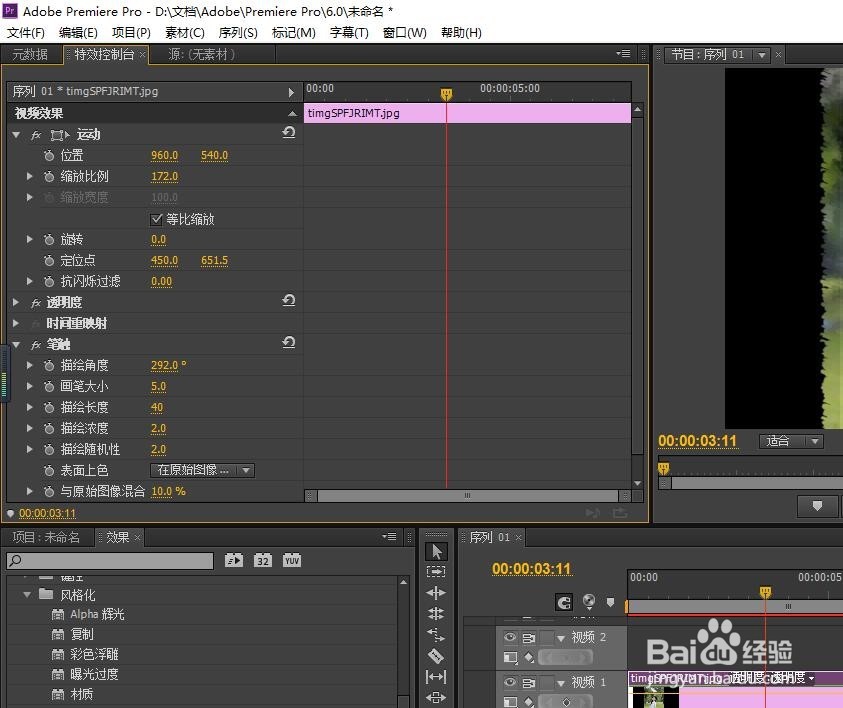
Task: Click the 描绘长度 value 40
Action: [156, 407]
